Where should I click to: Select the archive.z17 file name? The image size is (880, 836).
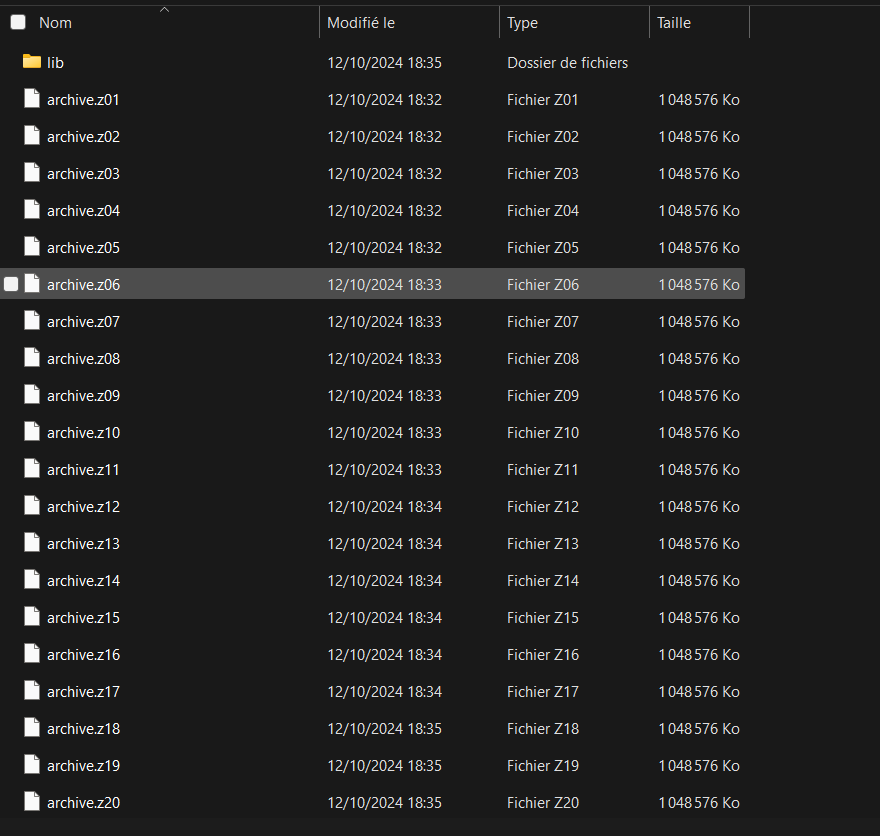pos(83,691)
